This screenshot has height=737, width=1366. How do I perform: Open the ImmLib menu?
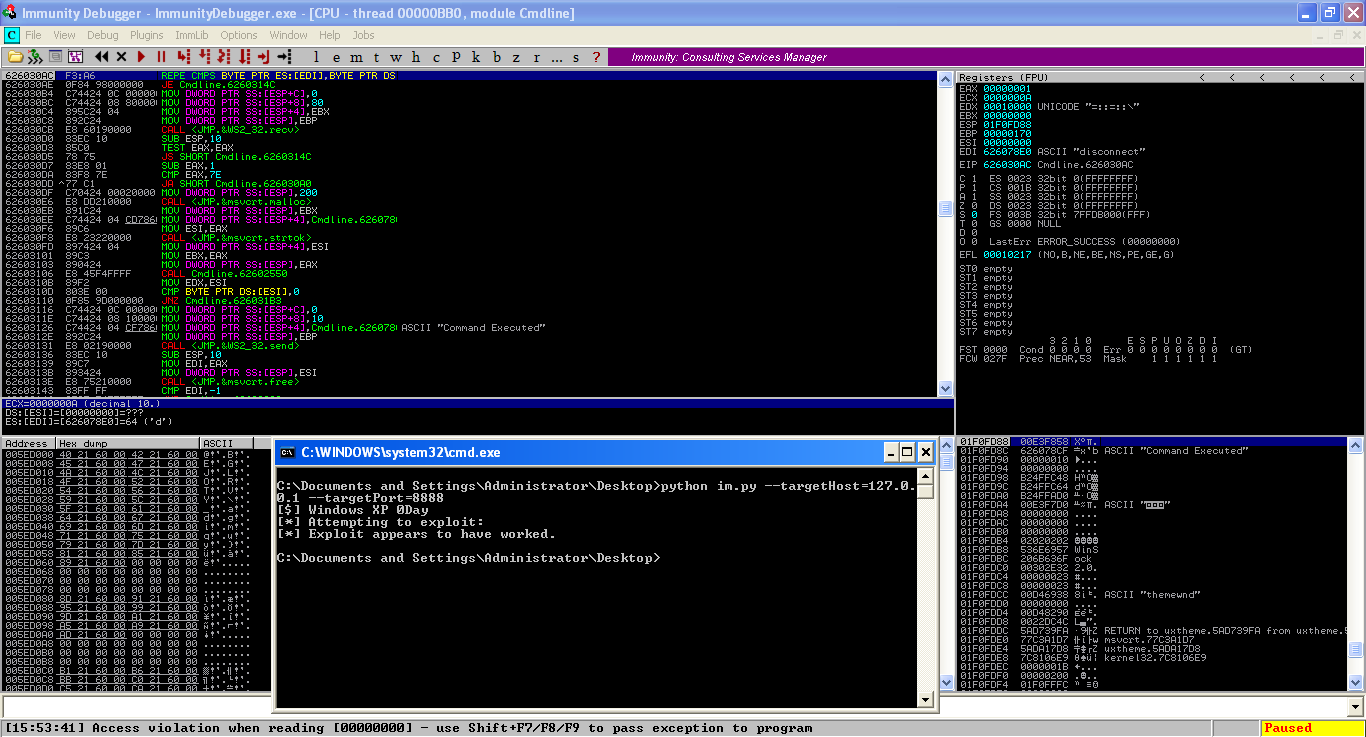tap(191, 35)
